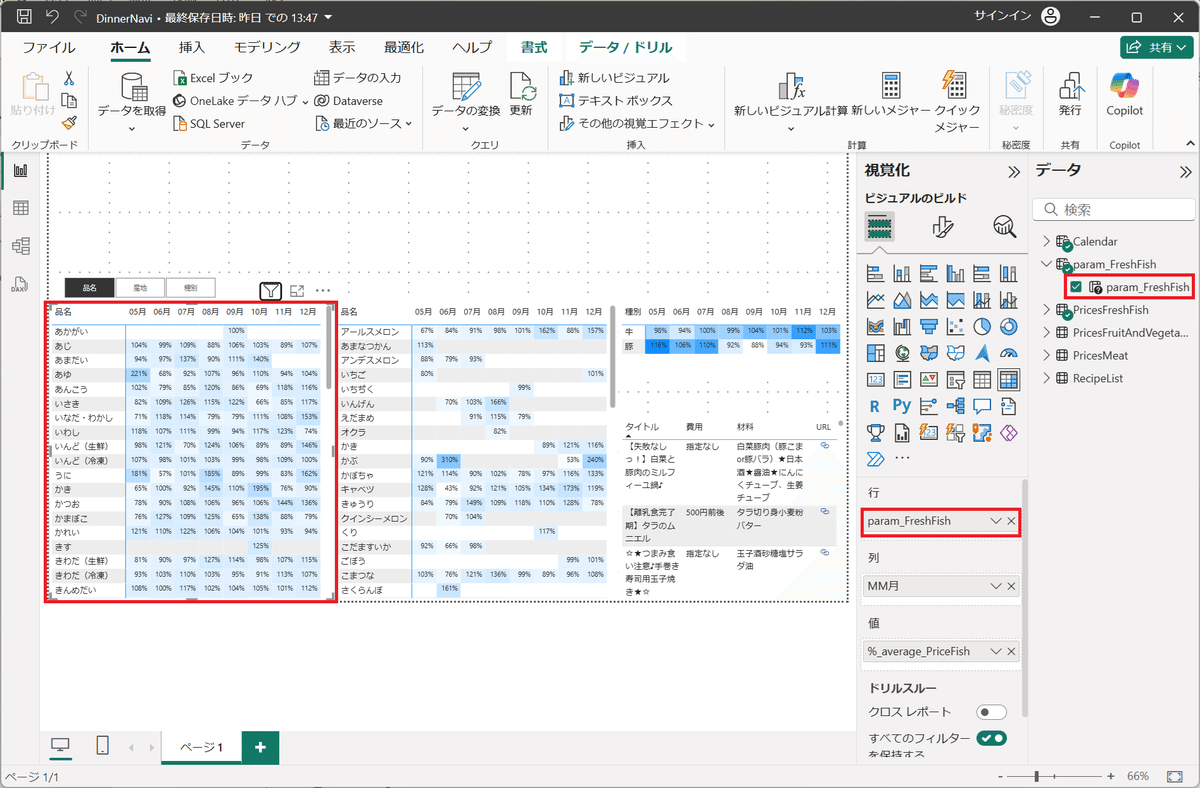Open 最近のソース dropdown
The width and height of the screenshot is (1200, 788).
click(x=364, y=123)
